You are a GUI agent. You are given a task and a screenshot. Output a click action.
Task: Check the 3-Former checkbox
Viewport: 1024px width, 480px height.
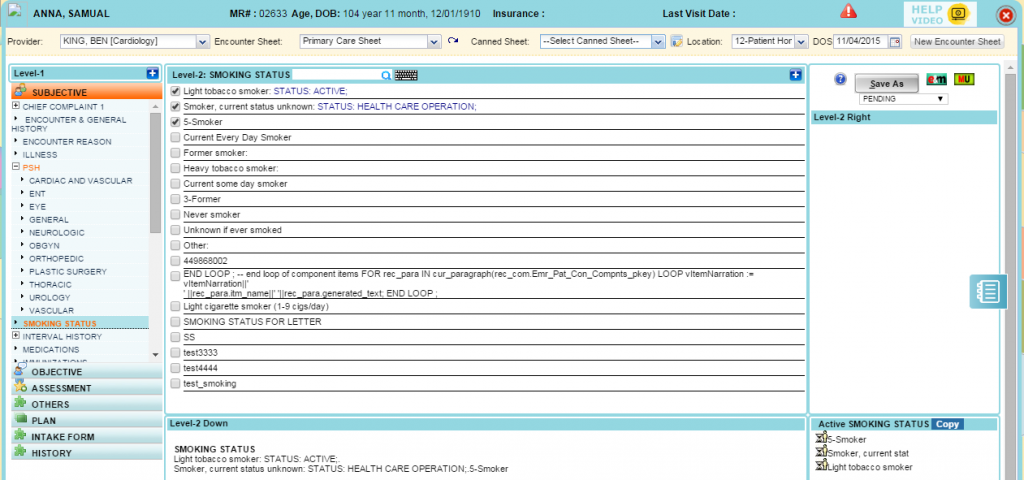point(175,199)
